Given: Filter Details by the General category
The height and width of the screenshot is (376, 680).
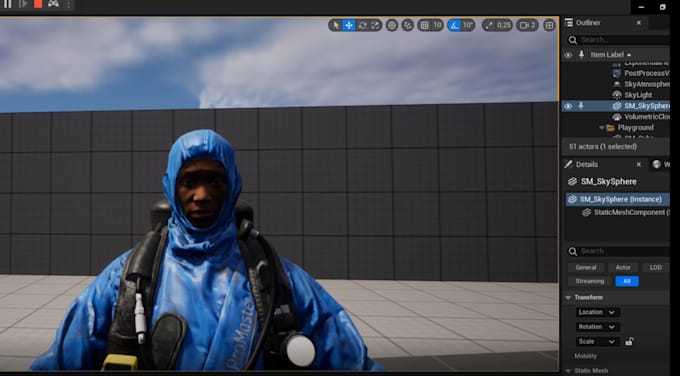Looking at the screenshot, I should [x=586, y=268].
